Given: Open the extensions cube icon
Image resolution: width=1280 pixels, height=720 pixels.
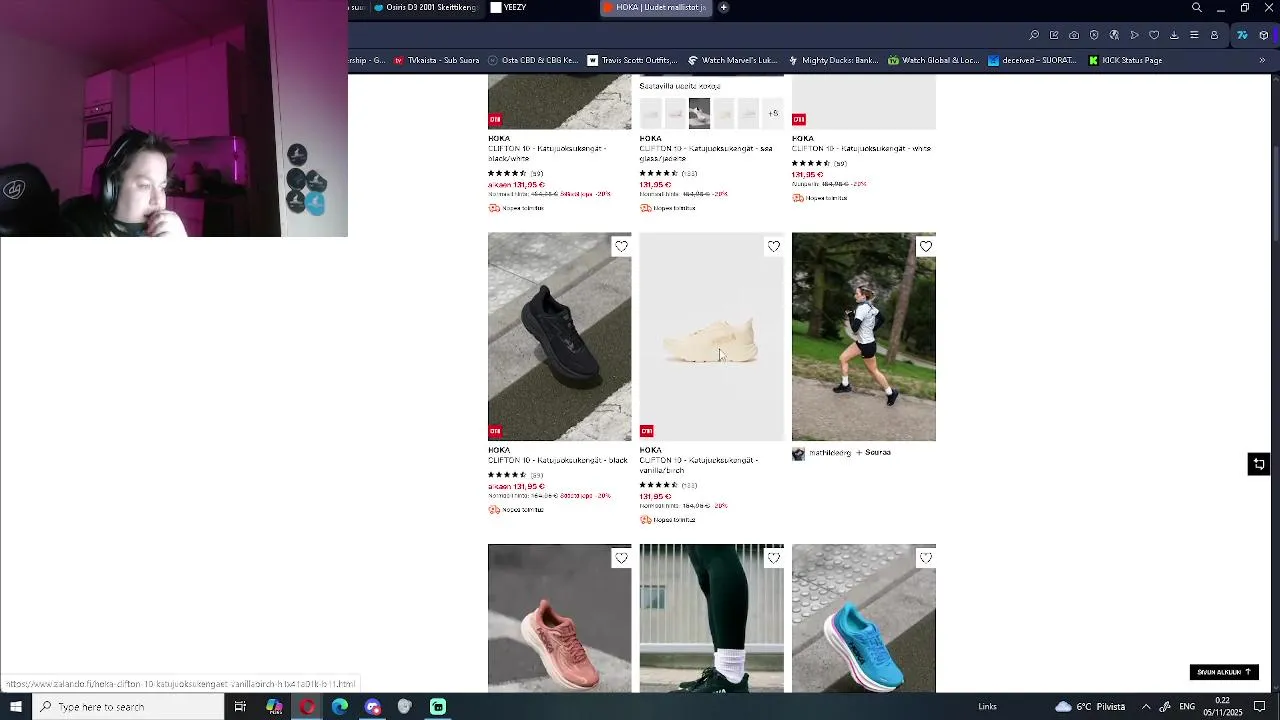Looking at the screenshot, I should pyautogui.click(x=1264, y=35).
